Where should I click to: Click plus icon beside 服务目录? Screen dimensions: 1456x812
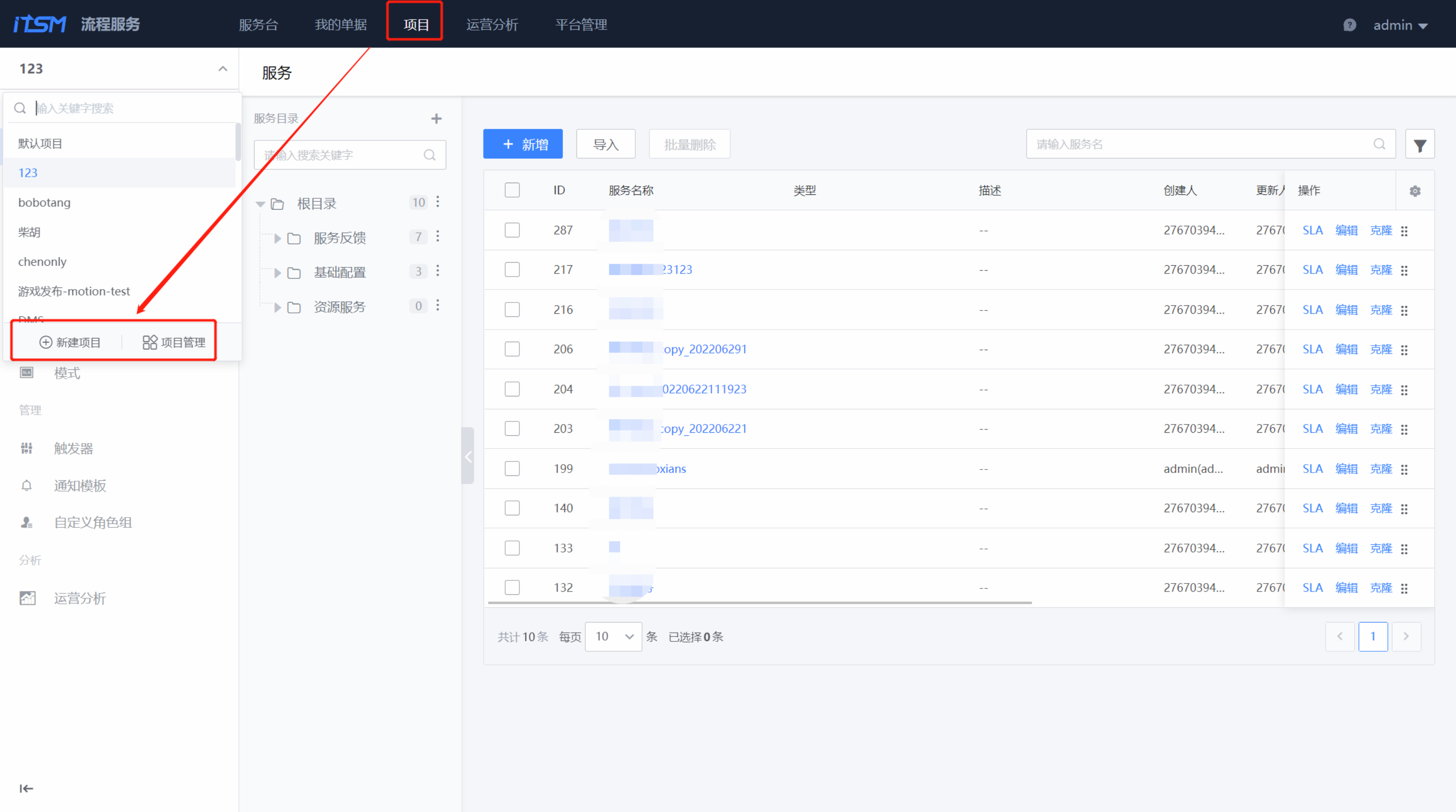tap(436, 119)
